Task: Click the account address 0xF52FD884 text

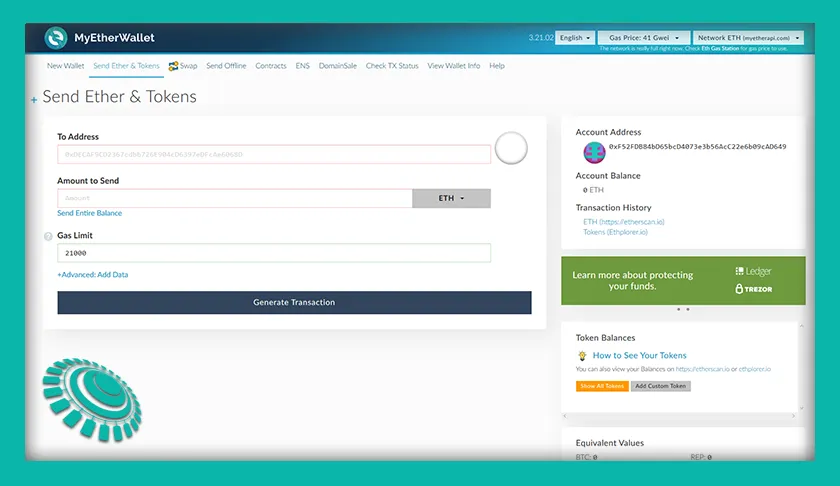Action: coord(698,146)
